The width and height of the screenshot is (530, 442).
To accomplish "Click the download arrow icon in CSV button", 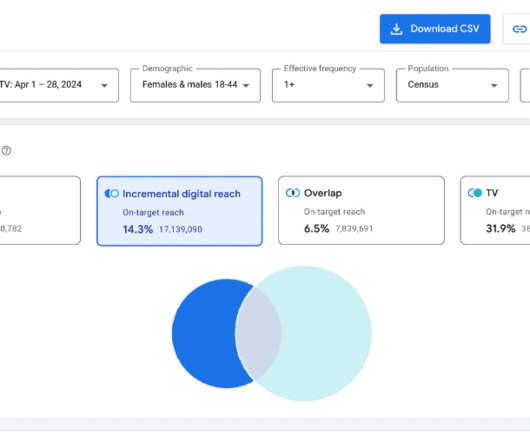I will click(x=396, y=29).
